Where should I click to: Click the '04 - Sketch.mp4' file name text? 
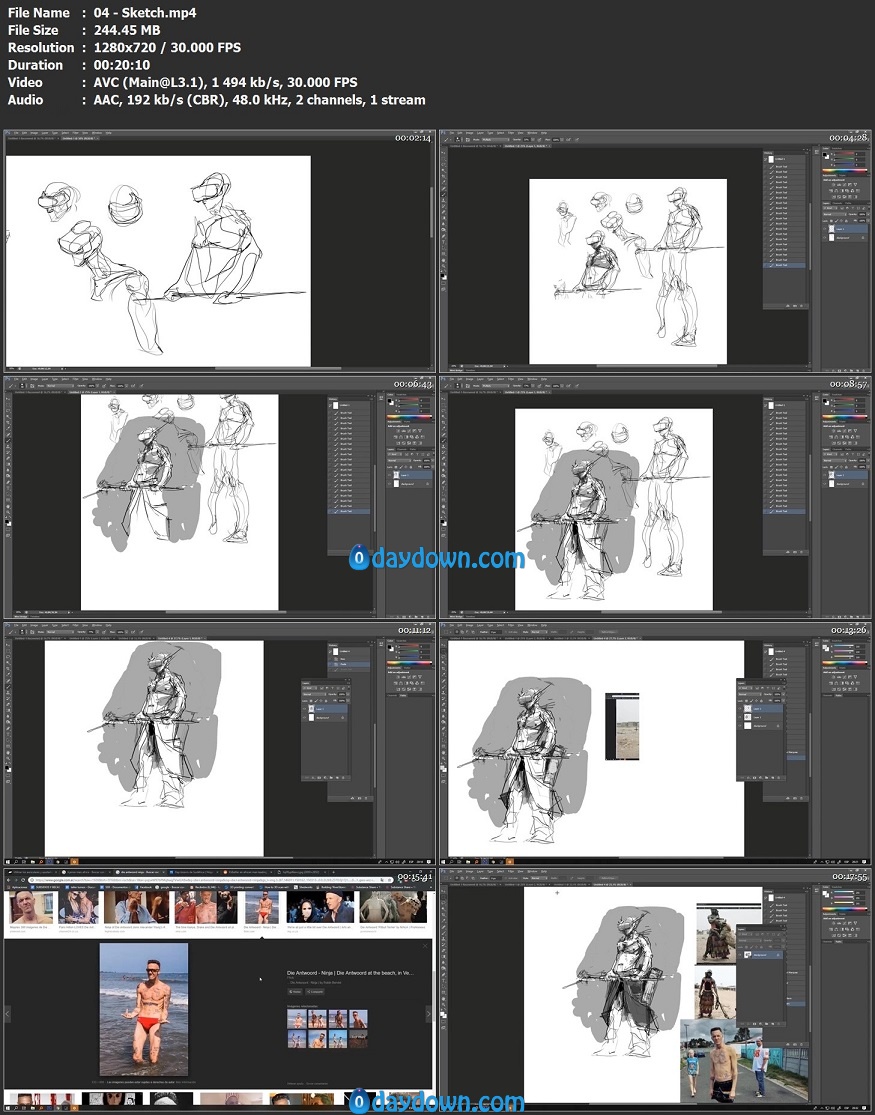point(145,13)
